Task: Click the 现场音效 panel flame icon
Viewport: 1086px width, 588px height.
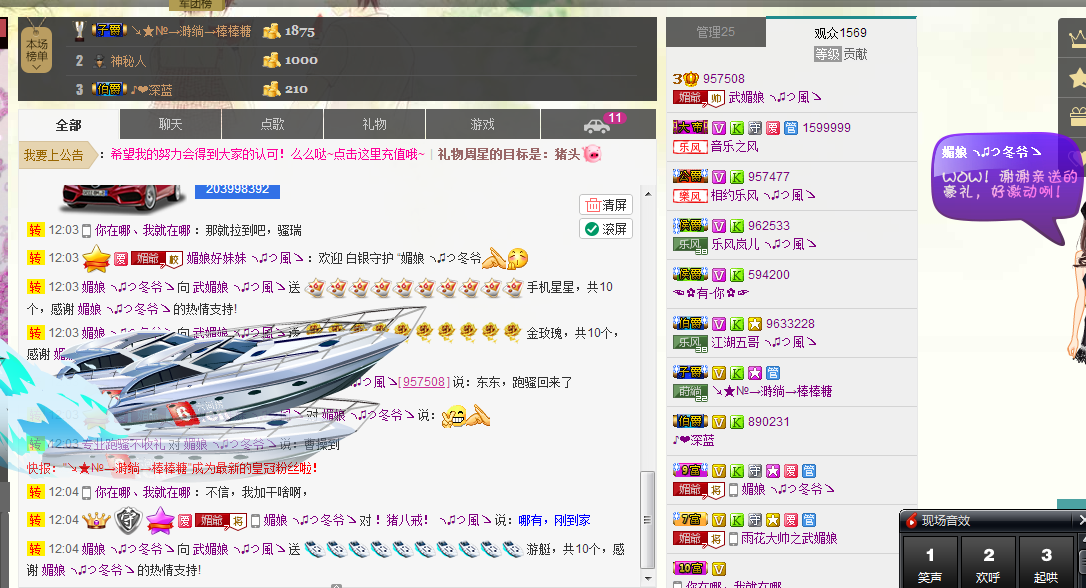Action: pyautogui.click(x=912, y=520)
